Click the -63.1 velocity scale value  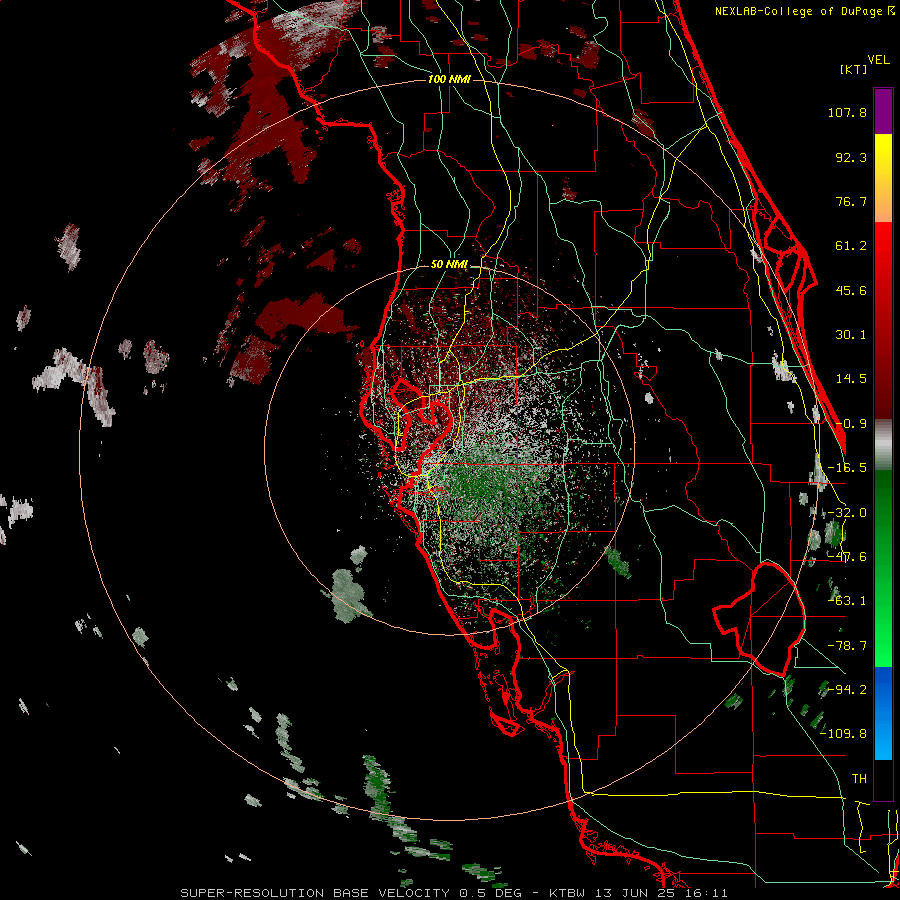click(847, 601)
